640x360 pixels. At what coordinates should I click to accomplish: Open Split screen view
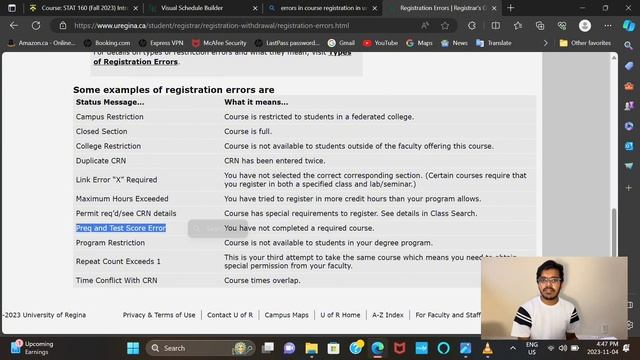(496, 26)
